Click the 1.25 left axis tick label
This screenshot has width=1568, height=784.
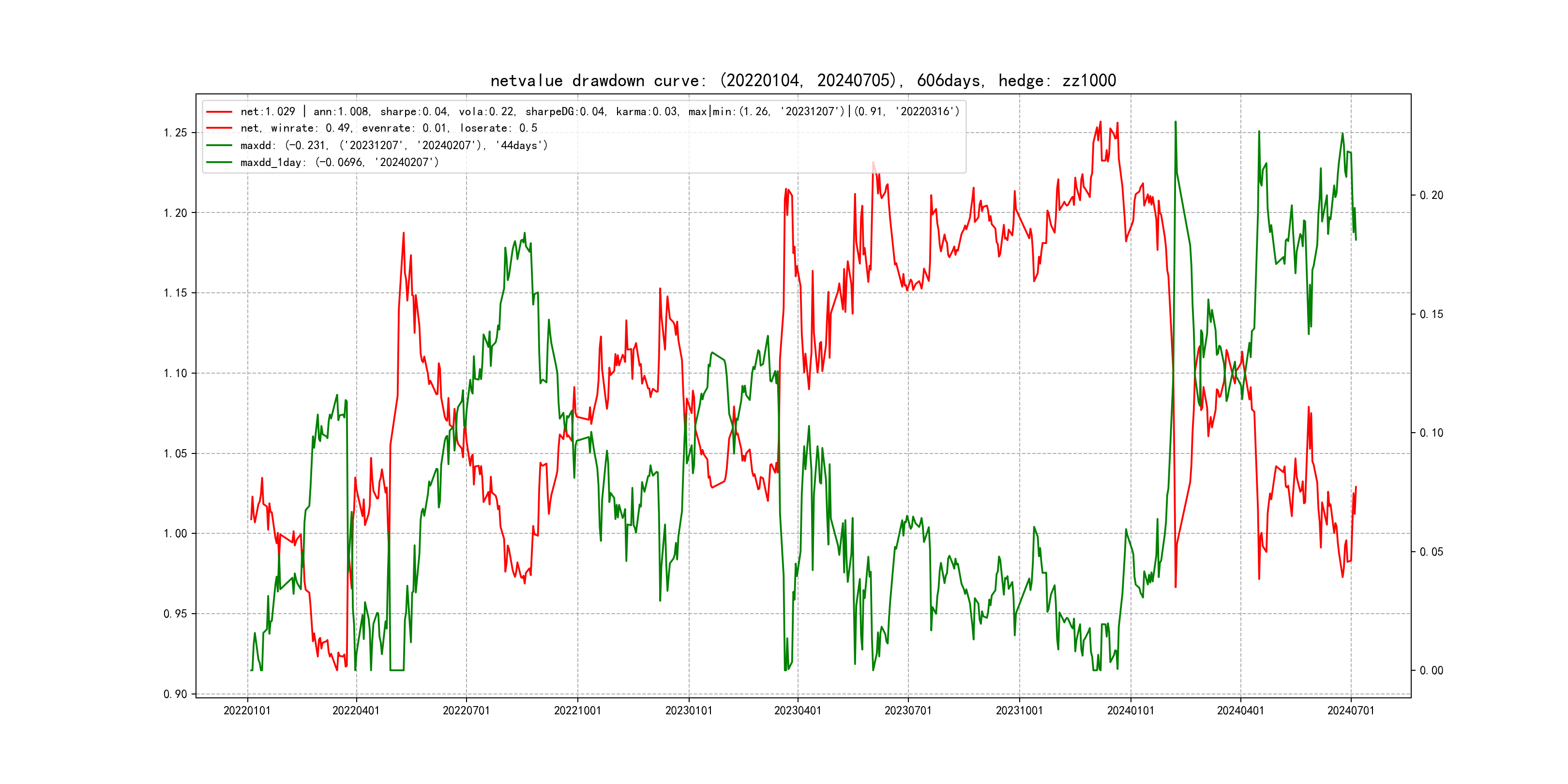[175, 133]
